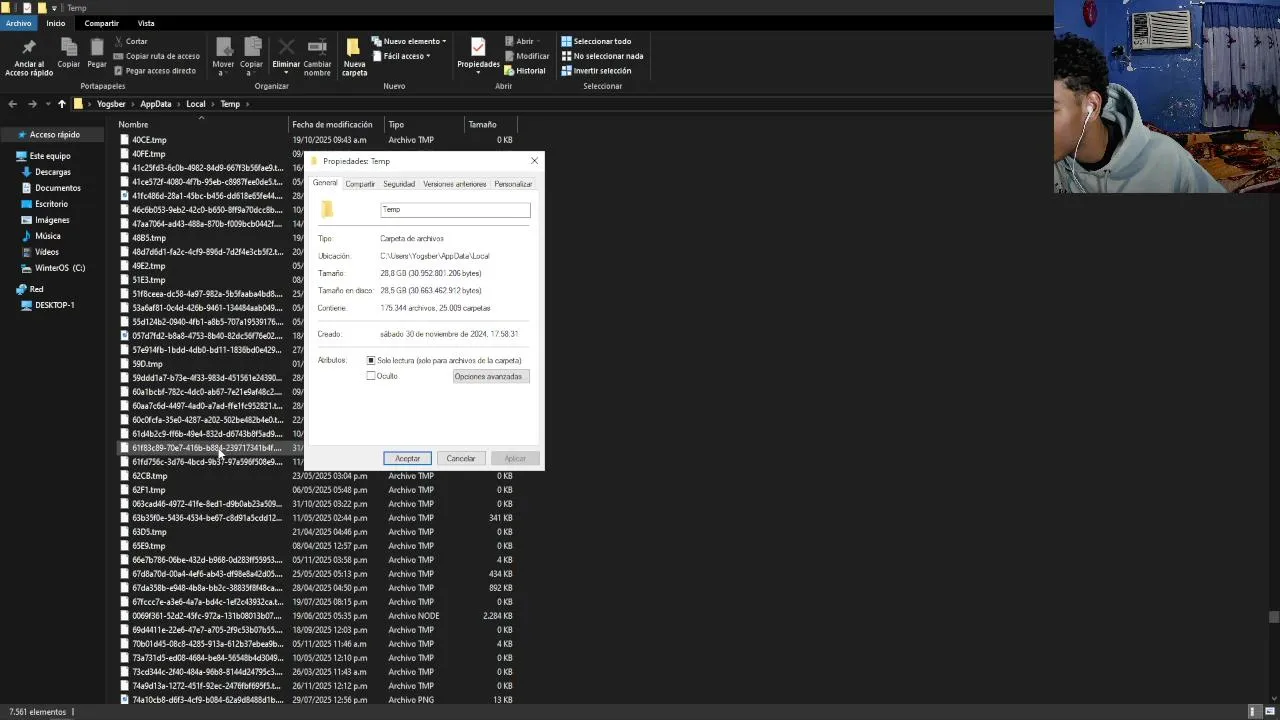The height and width of the screenshot is (720, 1280).
Task: Click Cancelar in the Propiedades dialog
Action: [x=461, y=458]
